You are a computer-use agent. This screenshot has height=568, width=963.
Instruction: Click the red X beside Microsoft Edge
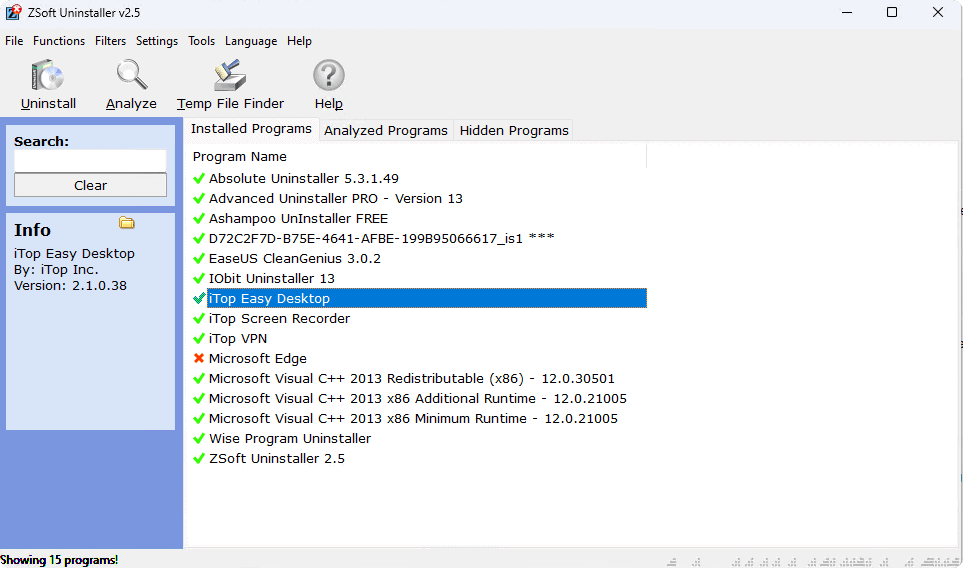[198, 359]
